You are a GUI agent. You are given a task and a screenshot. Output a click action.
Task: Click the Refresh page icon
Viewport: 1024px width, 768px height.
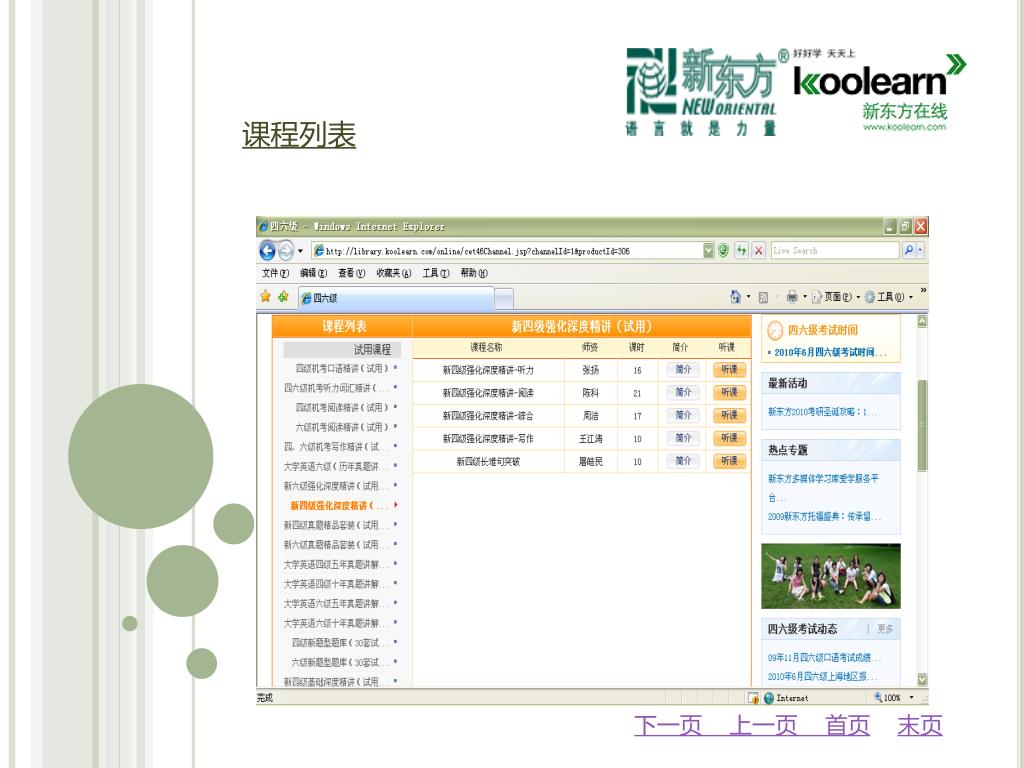tap(741, 251)
